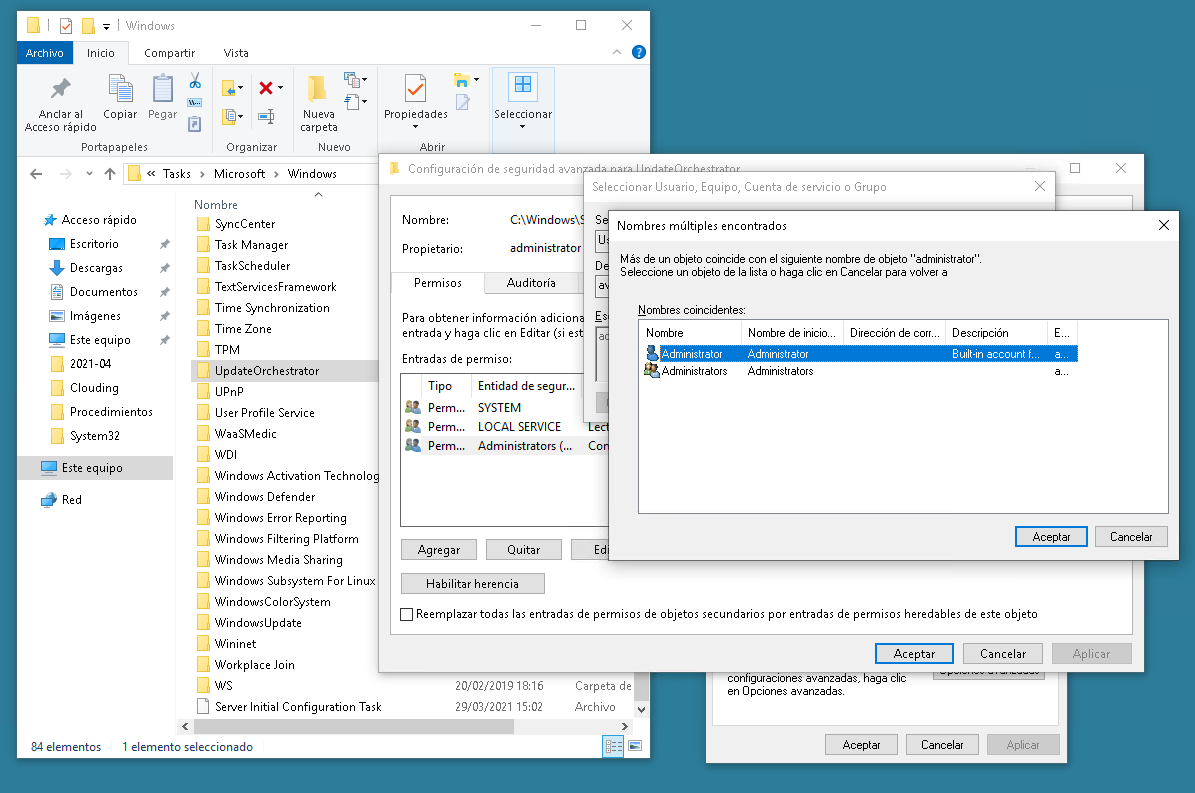This screenshot has width=1195, height=793.
Task: Open the Auditoría tab in security settings
Action: (531, 283)
